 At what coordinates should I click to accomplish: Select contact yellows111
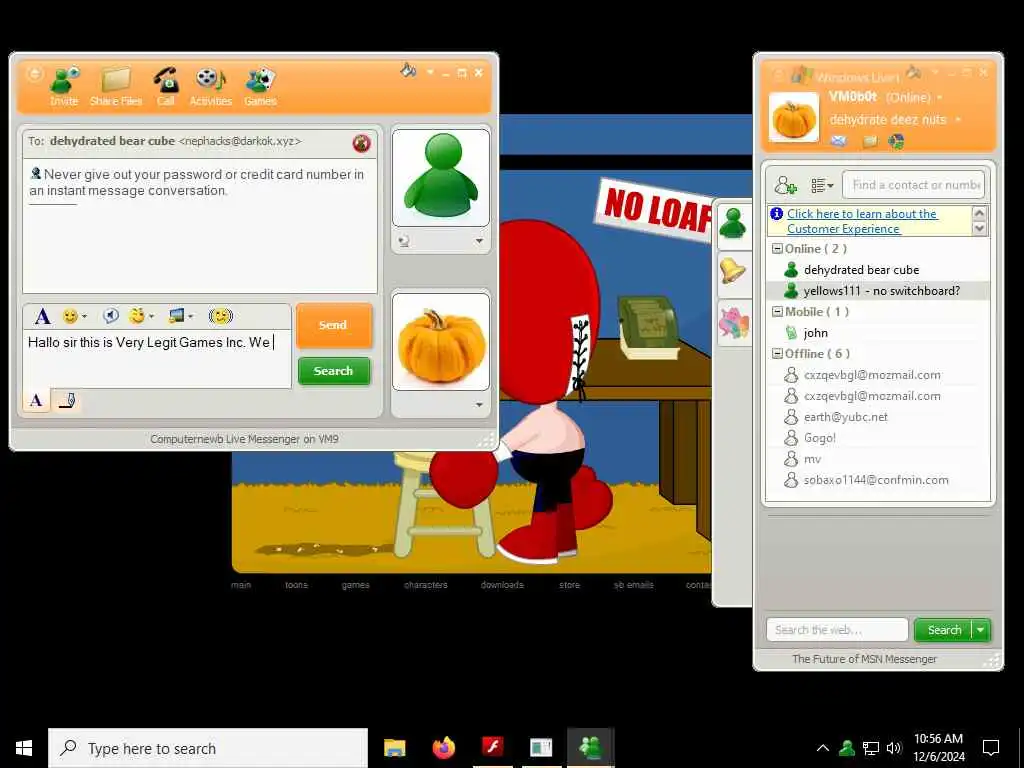[878, 291]
